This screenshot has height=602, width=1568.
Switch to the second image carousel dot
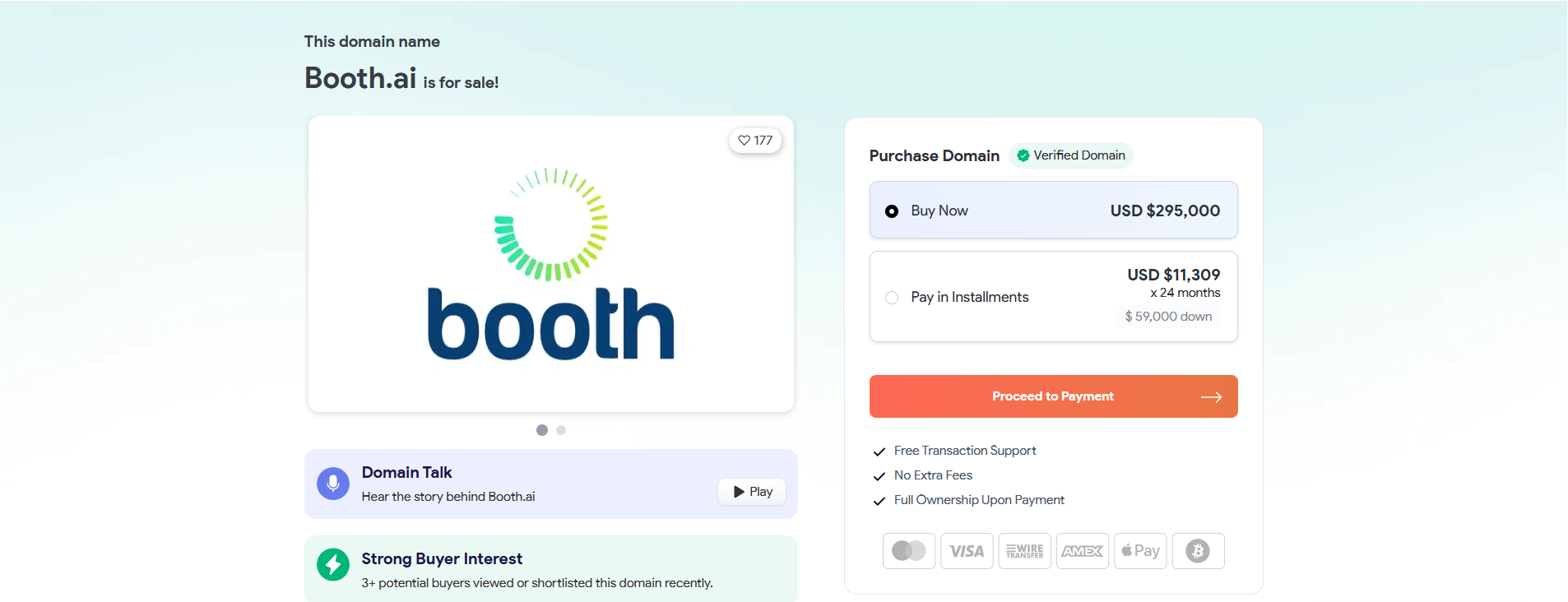click(561, 429)
